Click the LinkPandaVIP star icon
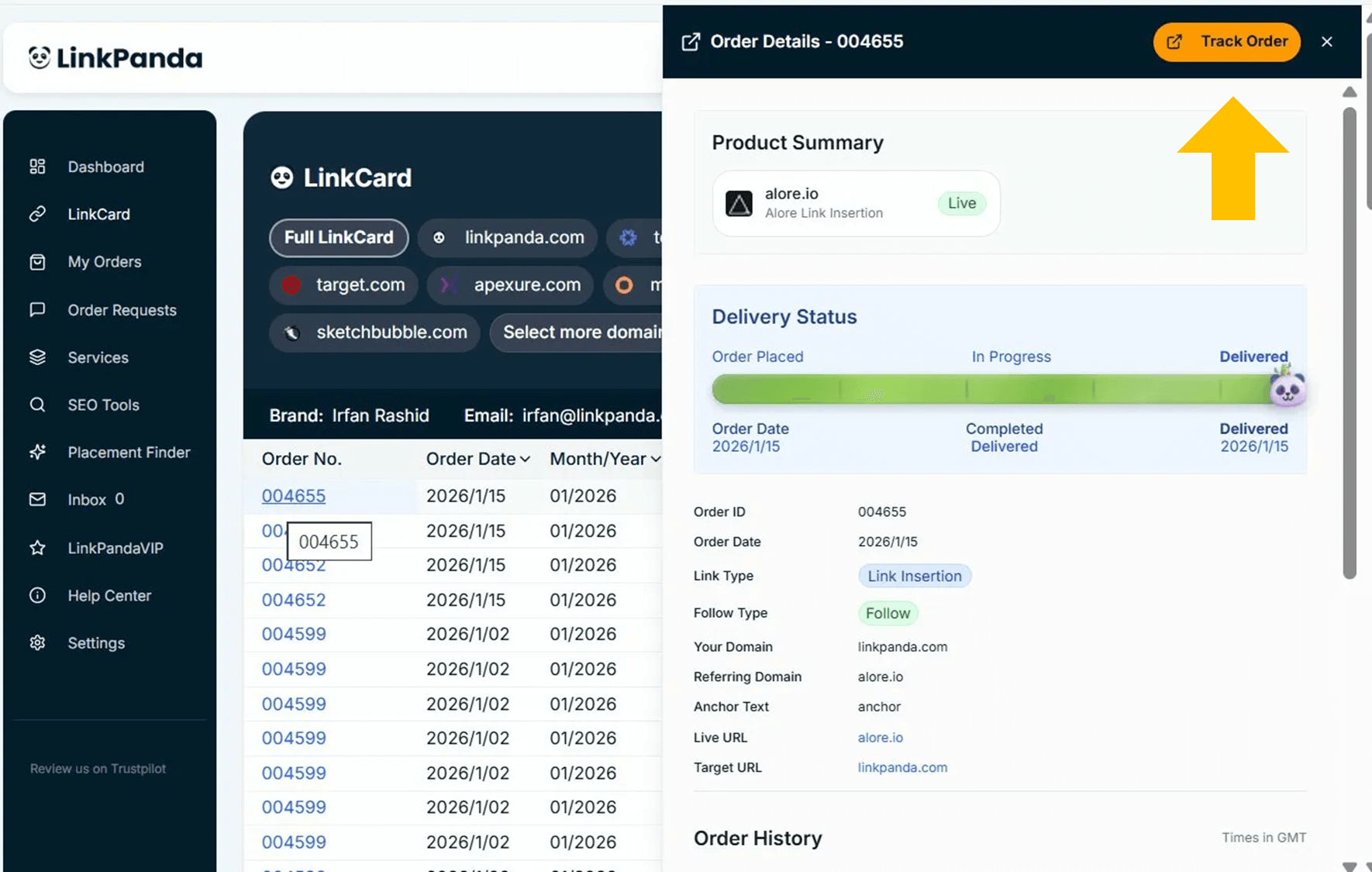Screen dimensions: 1372x872 [x=37, y=548]
